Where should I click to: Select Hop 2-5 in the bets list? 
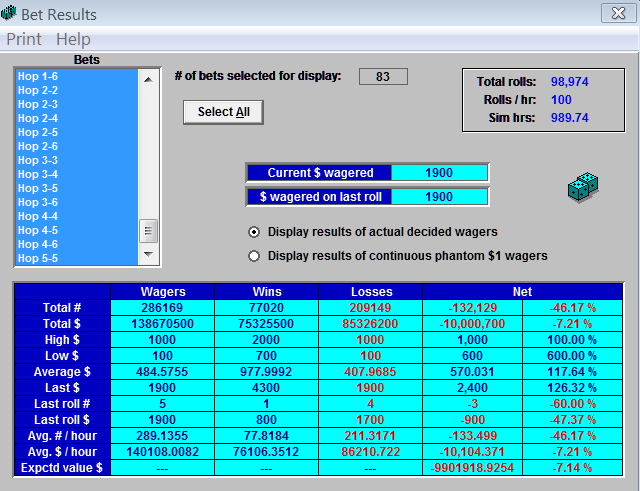pos(77,132)
